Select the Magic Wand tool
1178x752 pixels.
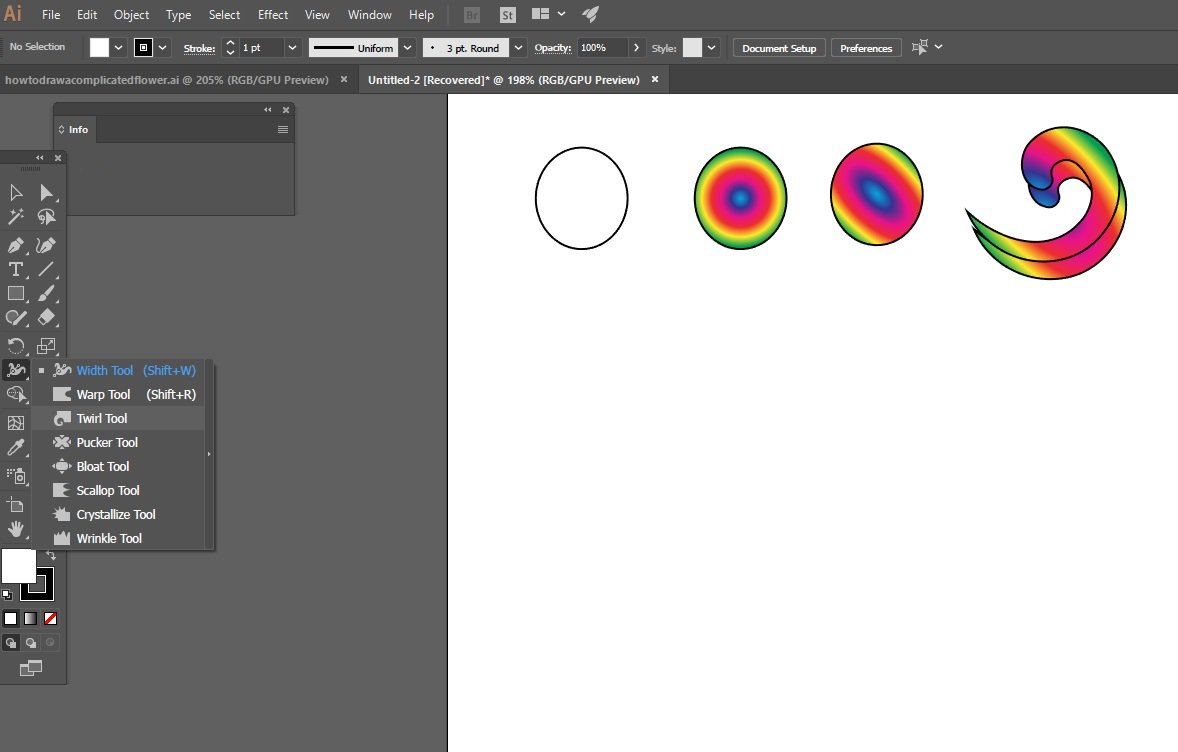16,217
